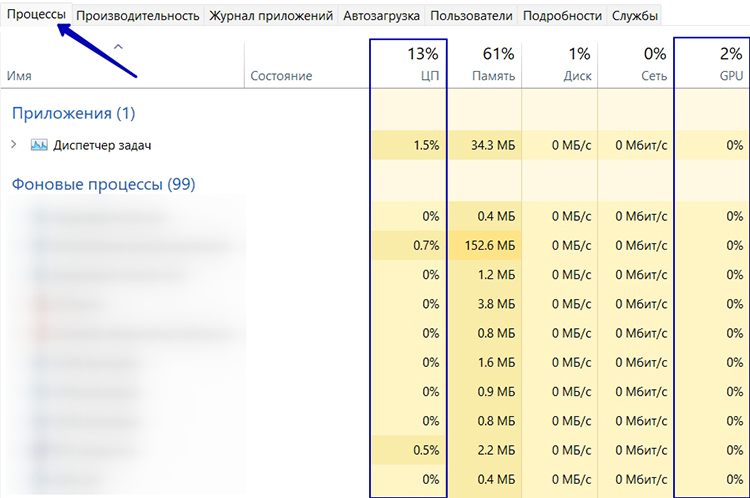Sort by the Диск column header
The height and width of the screenshot is (498, 750).
click(x=560, y=64)
